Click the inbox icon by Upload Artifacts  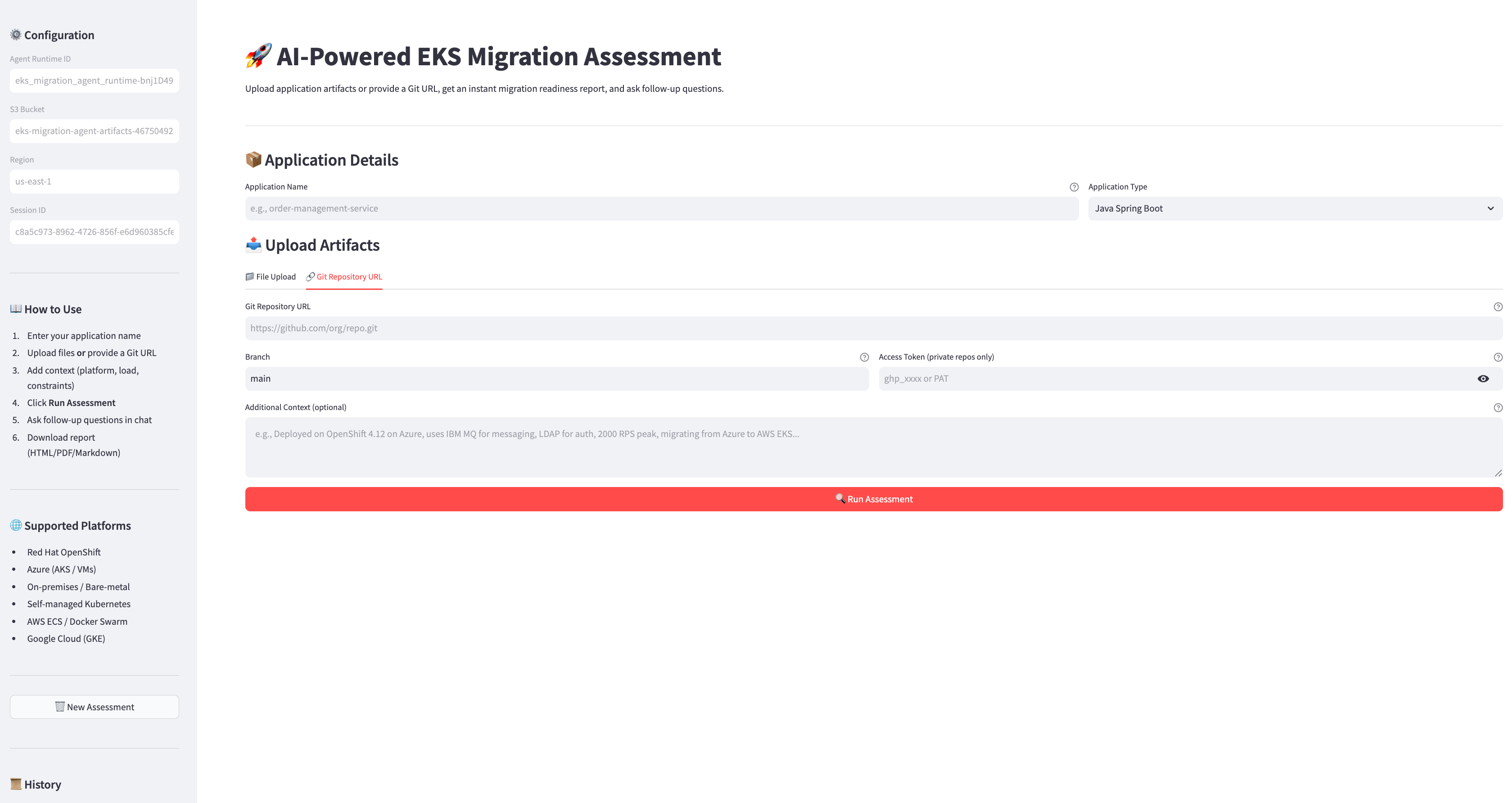[x=253, y=245]
